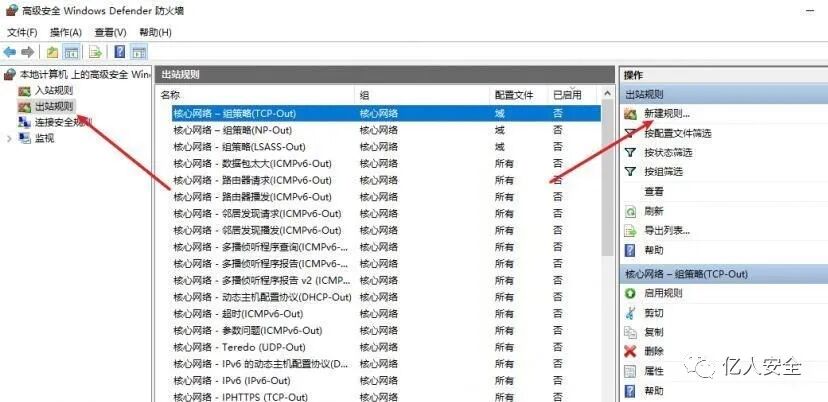
Task: Toggle the console tree pane toolbar icon
Action: click(x=71, y=52)
